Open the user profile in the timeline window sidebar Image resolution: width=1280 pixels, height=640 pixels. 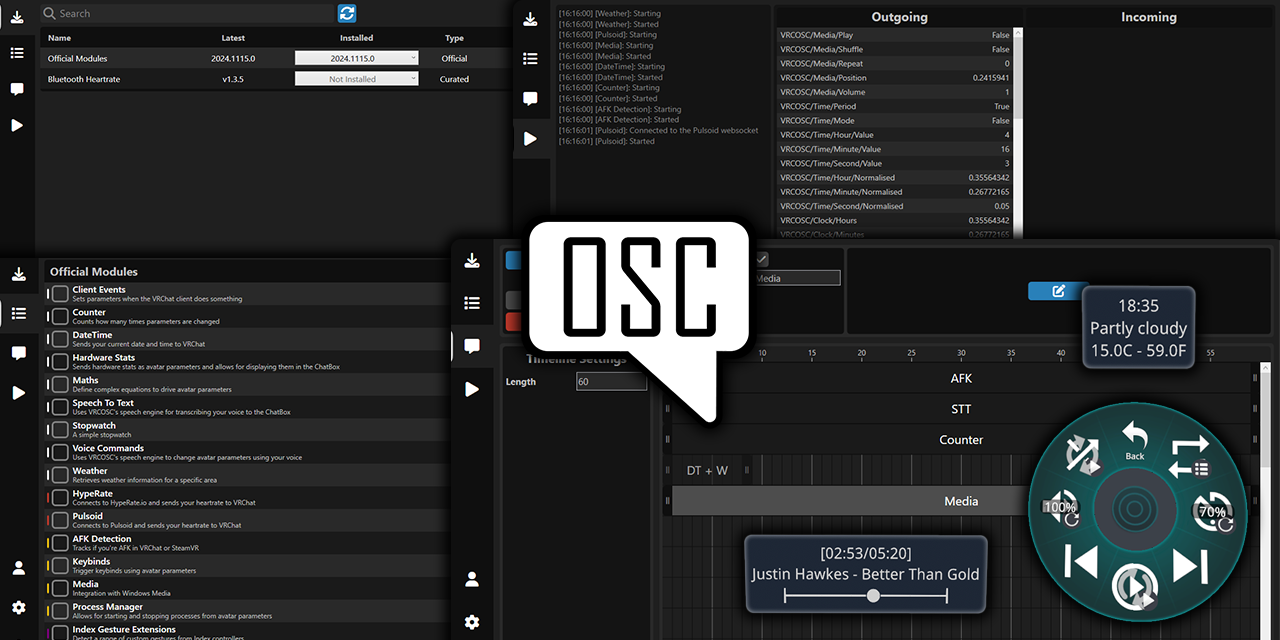[472, 579]
